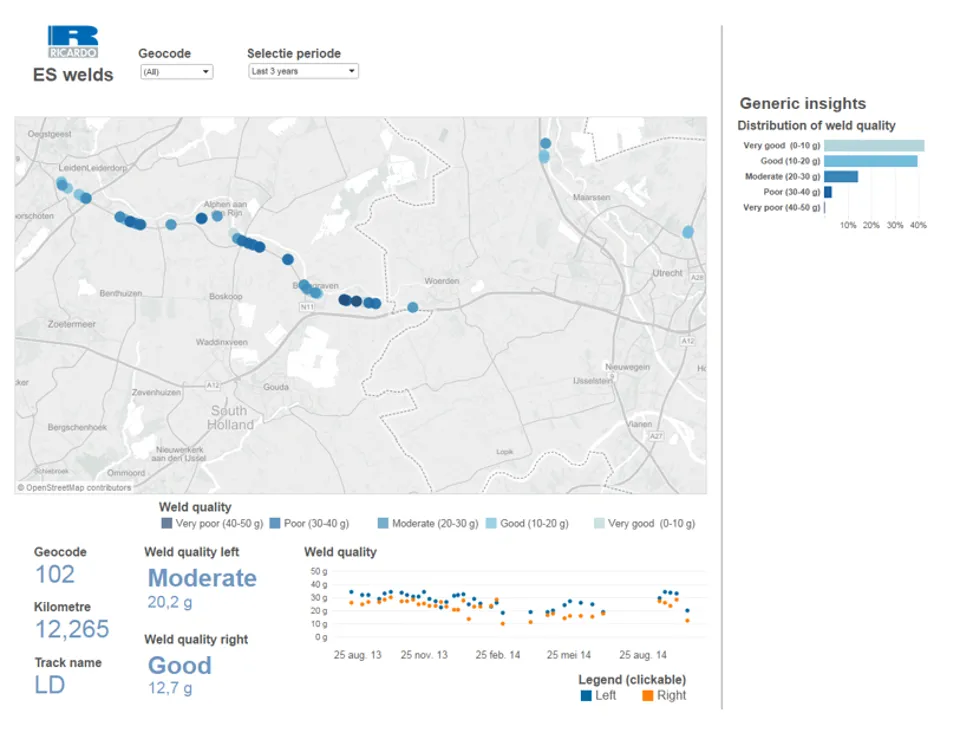Click the weld marker near Woerden
The image size is (960, 738).
(x=413, y=307)
